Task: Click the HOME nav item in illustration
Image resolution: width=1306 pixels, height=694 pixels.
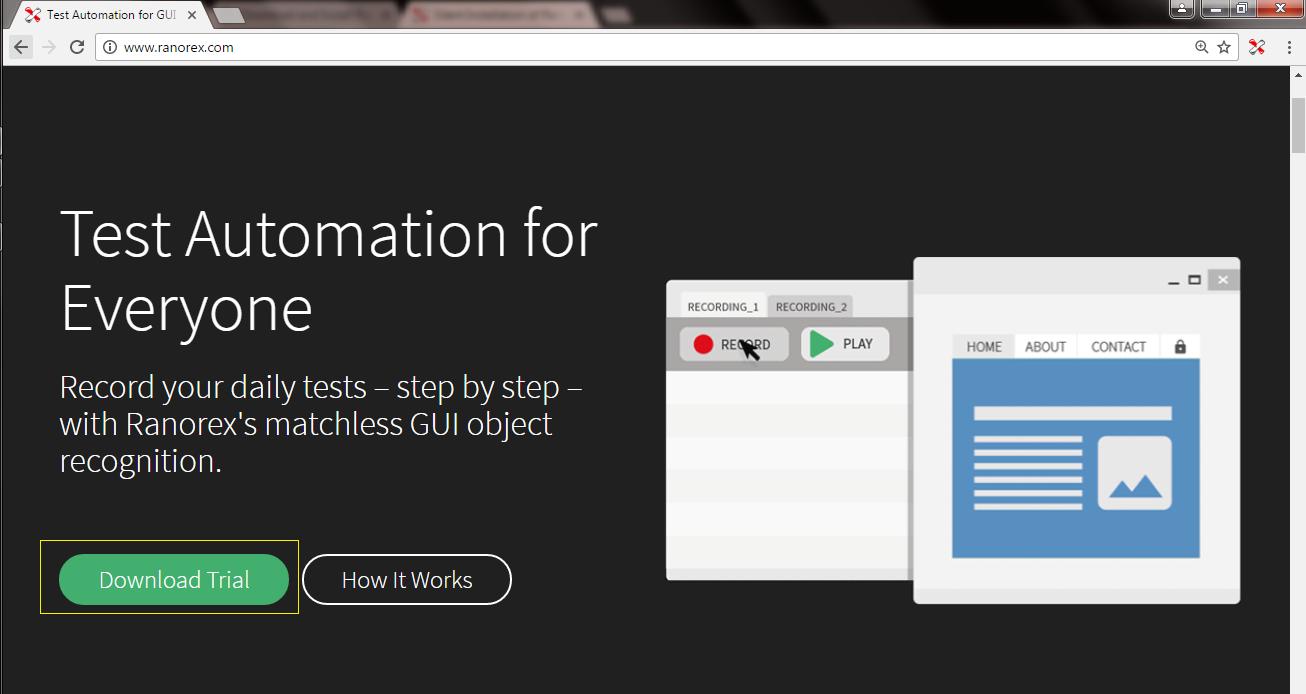Action: 984,346
